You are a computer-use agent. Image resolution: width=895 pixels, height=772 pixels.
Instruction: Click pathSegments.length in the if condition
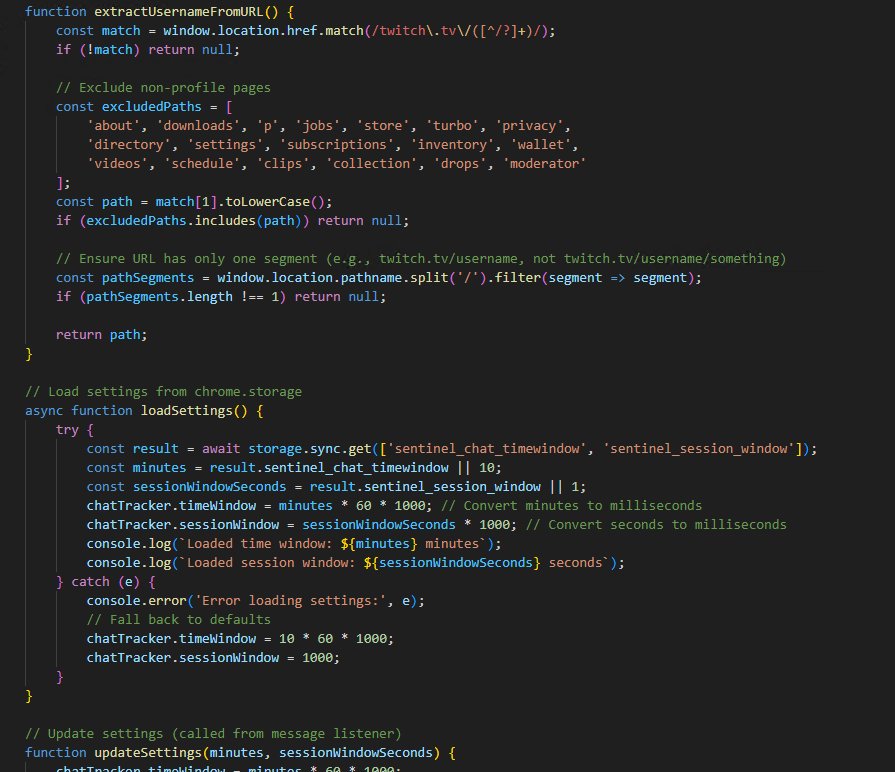pos(159,297)
